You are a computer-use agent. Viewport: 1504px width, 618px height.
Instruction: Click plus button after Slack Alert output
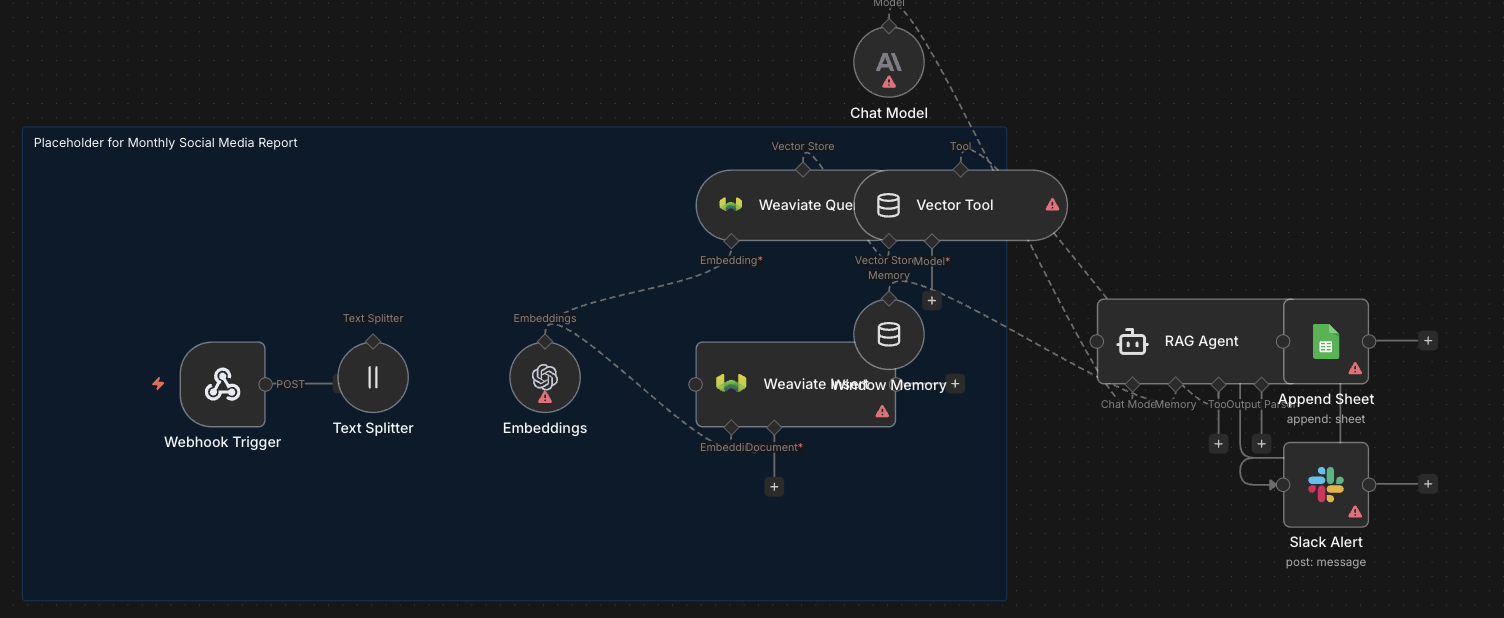(x=1428, y=484)
